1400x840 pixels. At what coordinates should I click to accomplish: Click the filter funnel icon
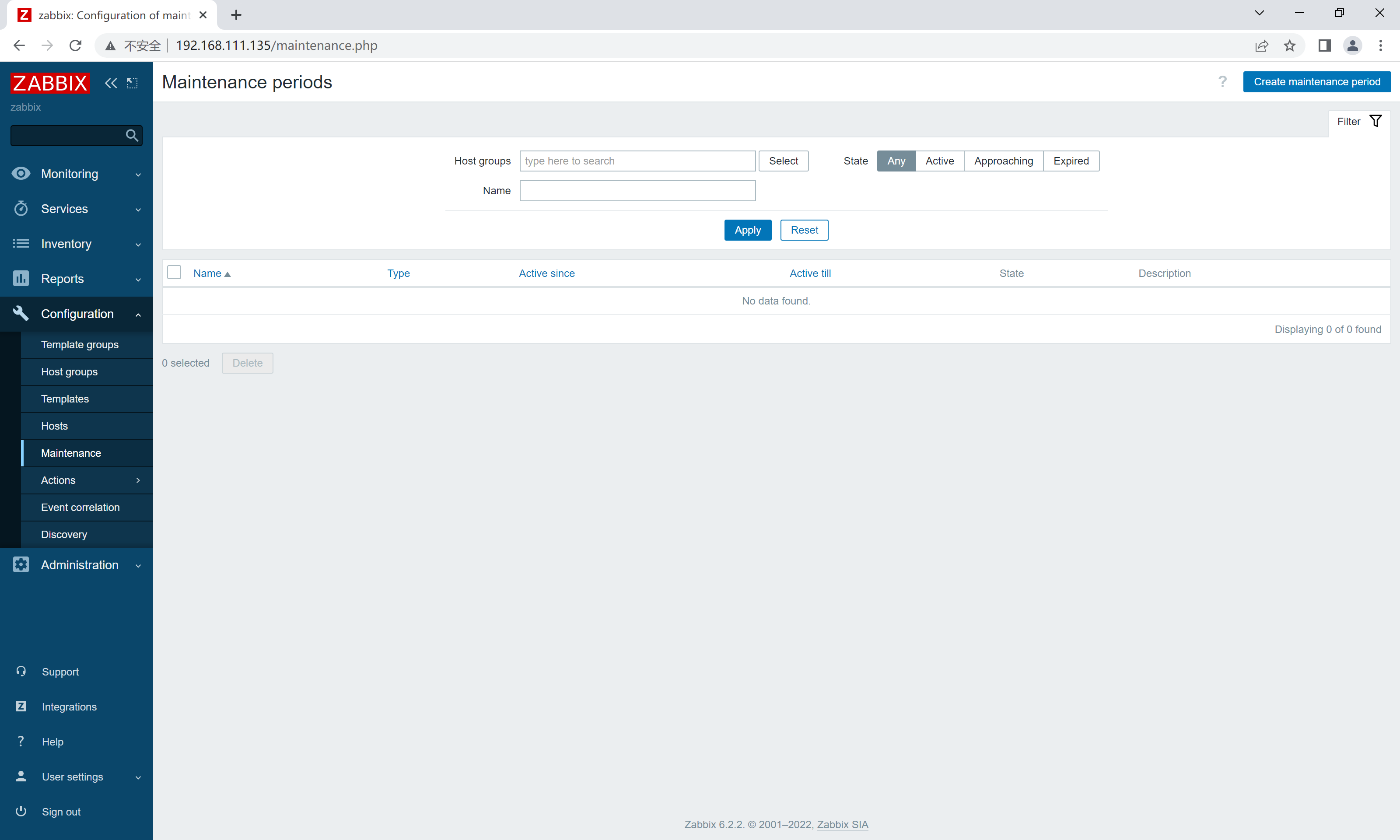(1375, 121)
